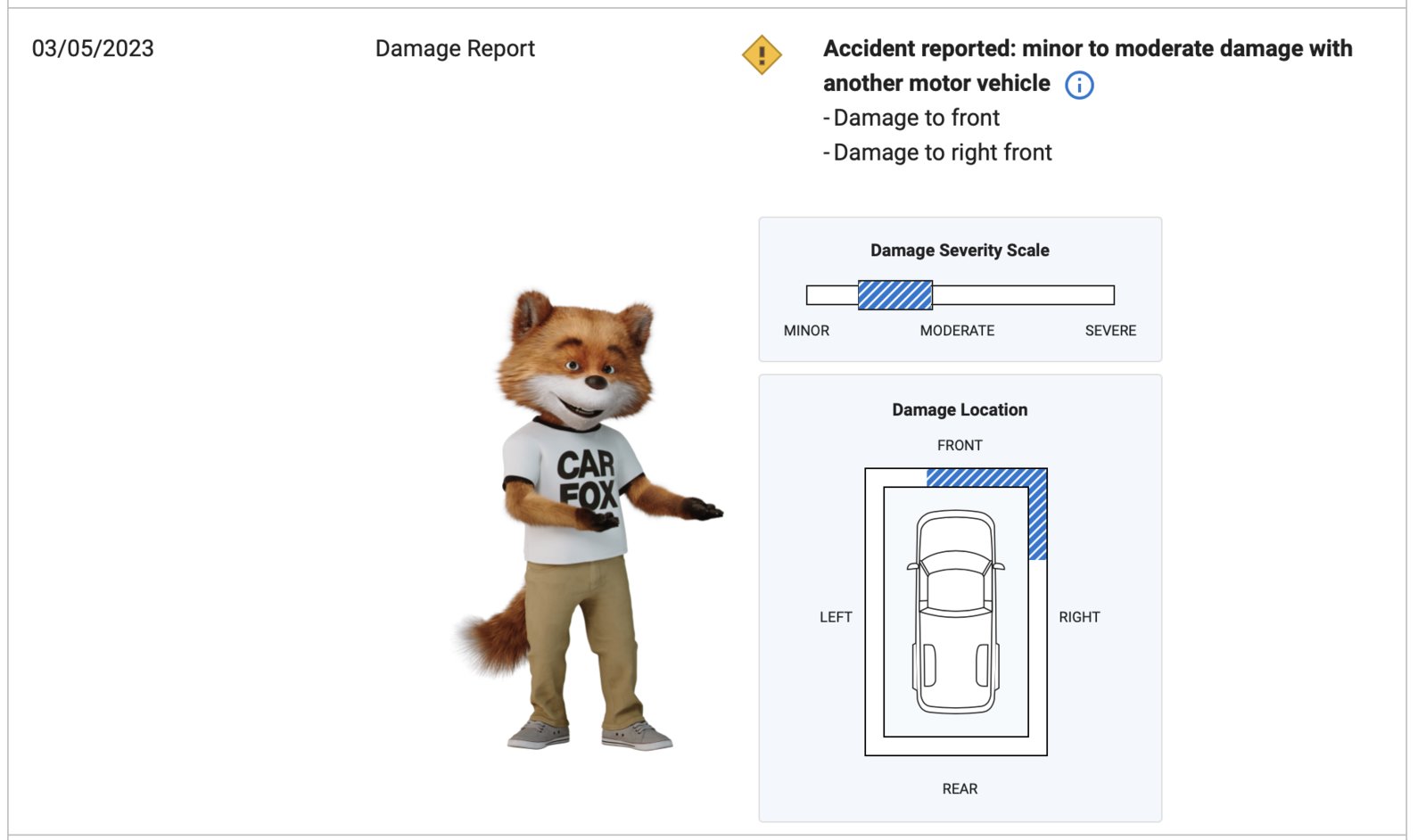Click the 'Damage Location' heading
The width and height of the screenshot is (1426, 840).
click(x=960, y=410)
